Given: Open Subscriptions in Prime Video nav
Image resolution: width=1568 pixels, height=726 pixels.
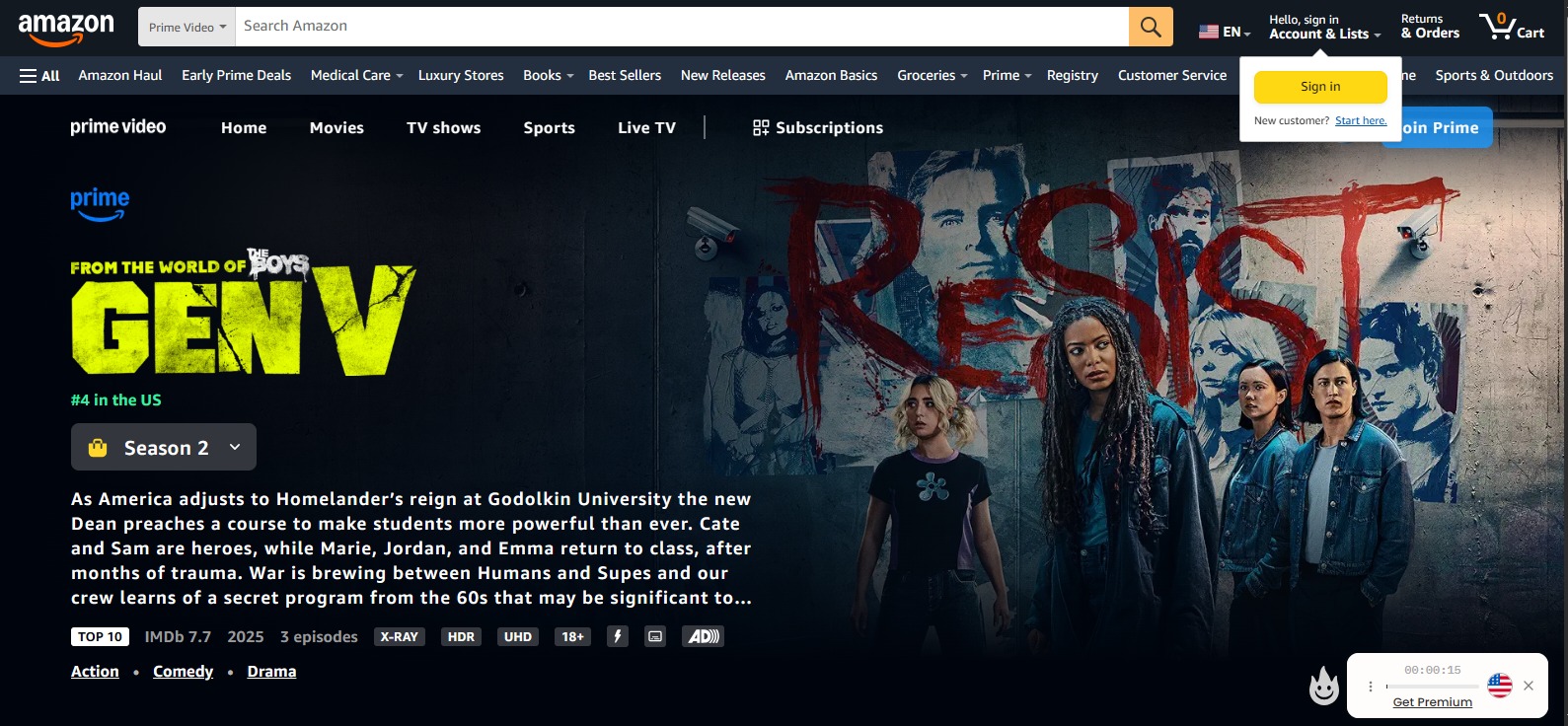Looking at the screenshot, I should pos(818,127).
